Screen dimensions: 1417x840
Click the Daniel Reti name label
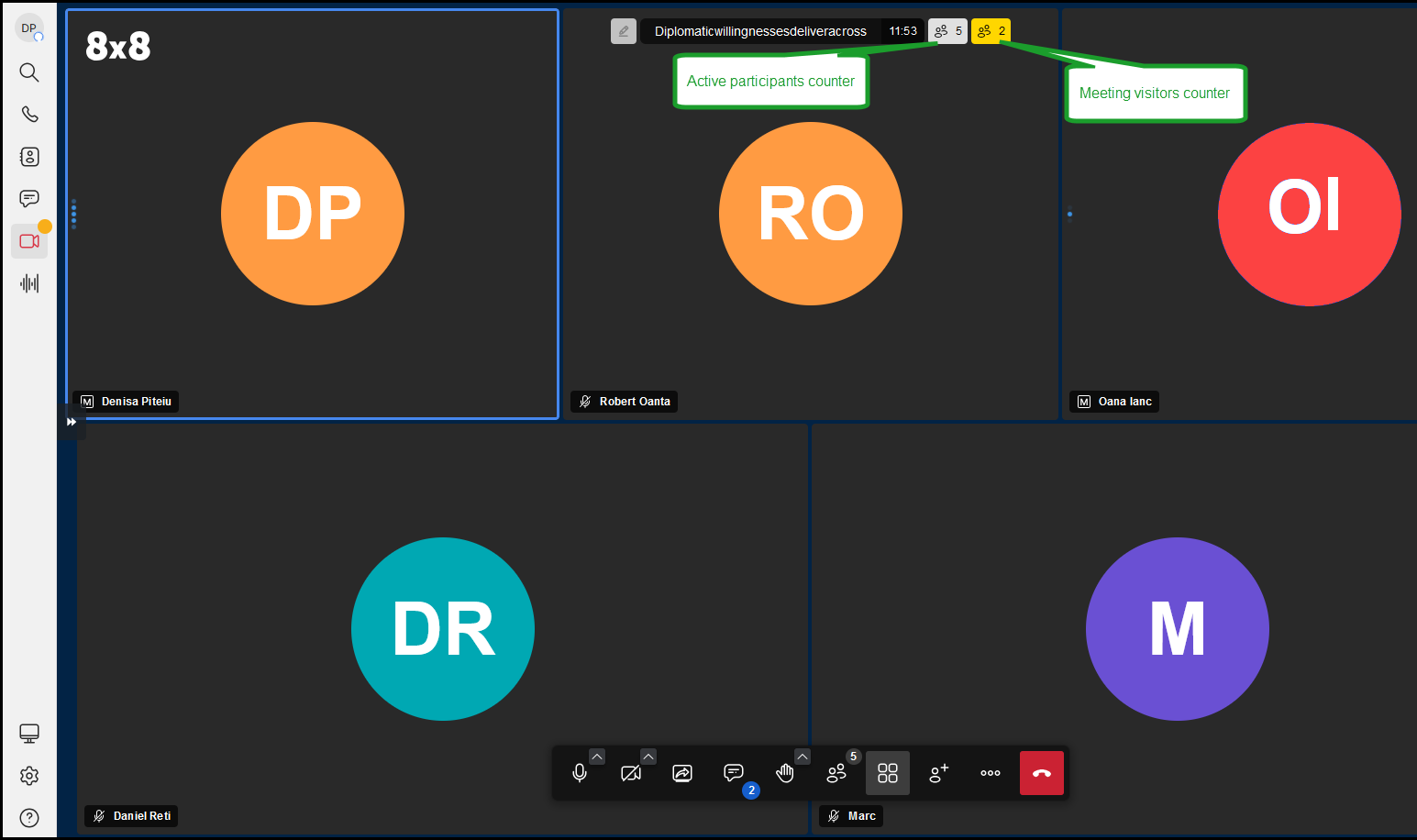click(131, 816)
